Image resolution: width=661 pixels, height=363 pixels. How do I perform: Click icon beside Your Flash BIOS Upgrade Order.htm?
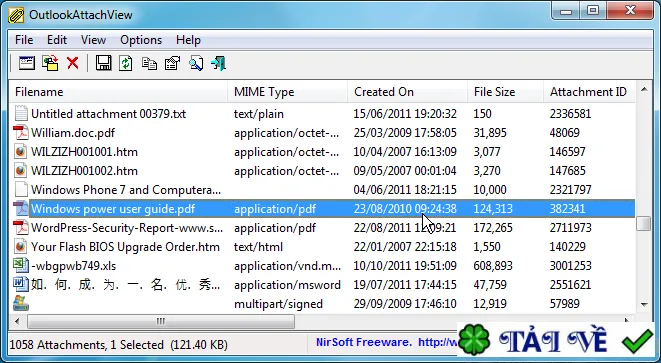(x=21, y=247)
